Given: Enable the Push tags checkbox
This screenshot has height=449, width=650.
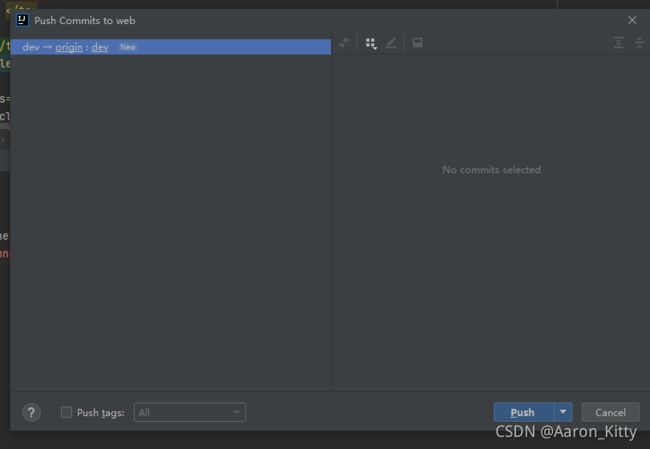Looking at the screenshot, I should (66, 412).
